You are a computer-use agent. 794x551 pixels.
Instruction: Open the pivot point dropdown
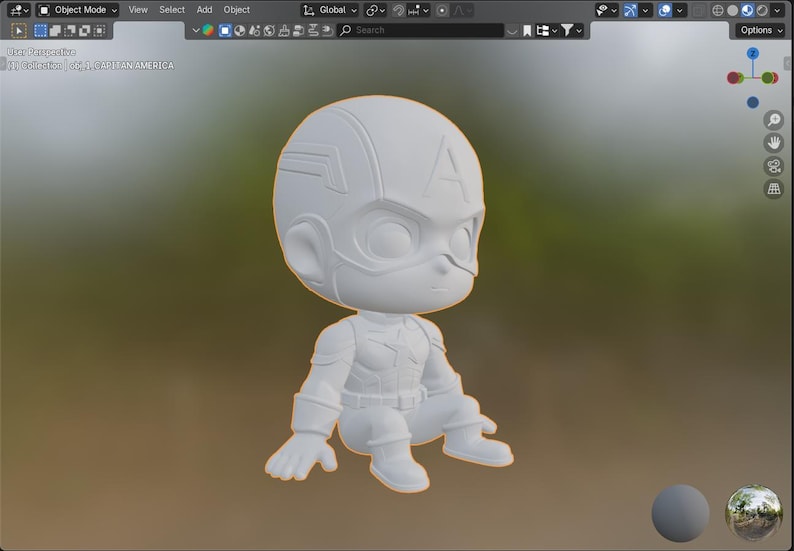coord(375,10)
